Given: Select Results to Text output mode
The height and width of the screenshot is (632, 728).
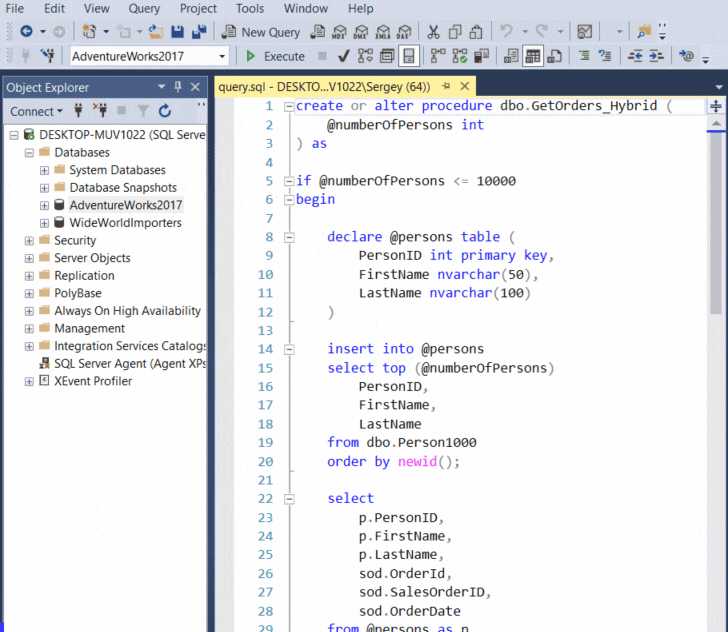Looking at the screenshot, I should click(x=511, y=56).
